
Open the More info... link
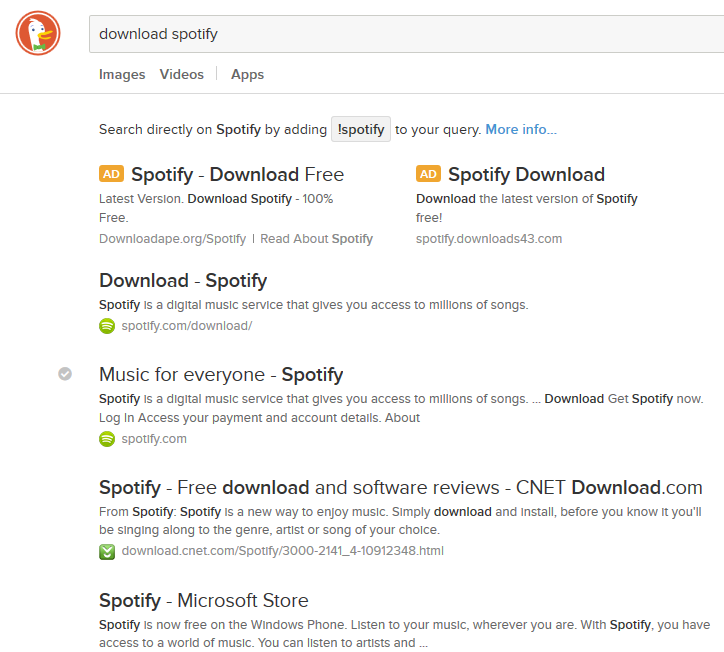521,129
